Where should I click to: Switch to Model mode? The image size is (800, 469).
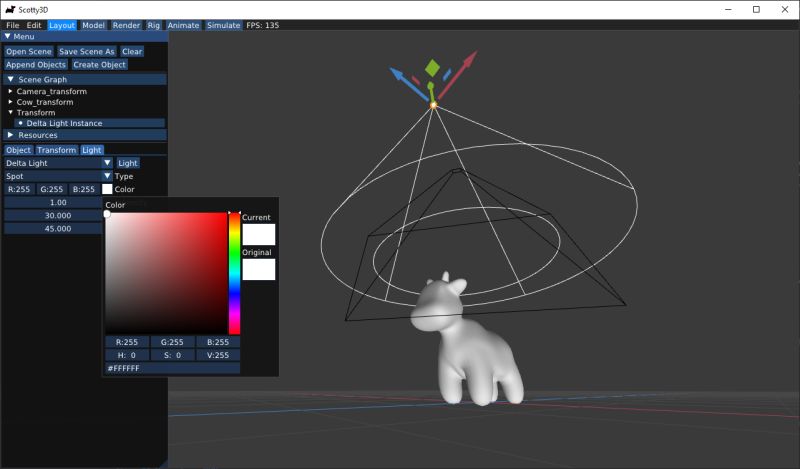[93, 25]
